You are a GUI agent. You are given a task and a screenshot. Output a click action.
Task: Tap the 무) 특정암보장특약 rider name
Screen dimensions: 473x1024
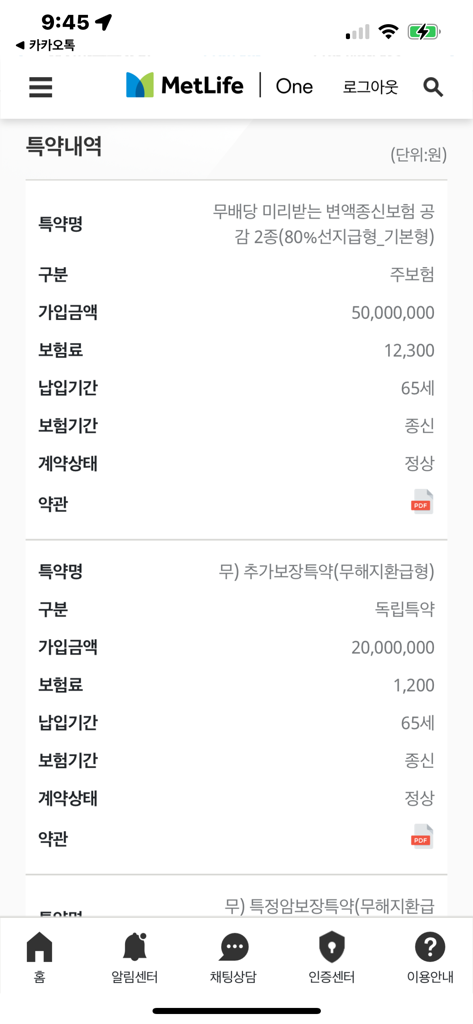pos(330,906)
